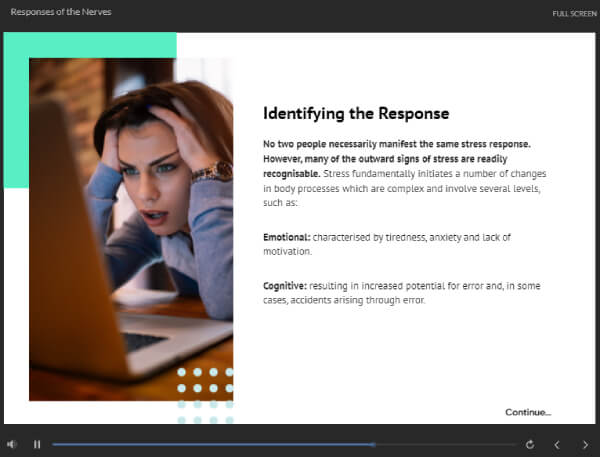Click the playback progress bar handle

click(x=373, y=444)
